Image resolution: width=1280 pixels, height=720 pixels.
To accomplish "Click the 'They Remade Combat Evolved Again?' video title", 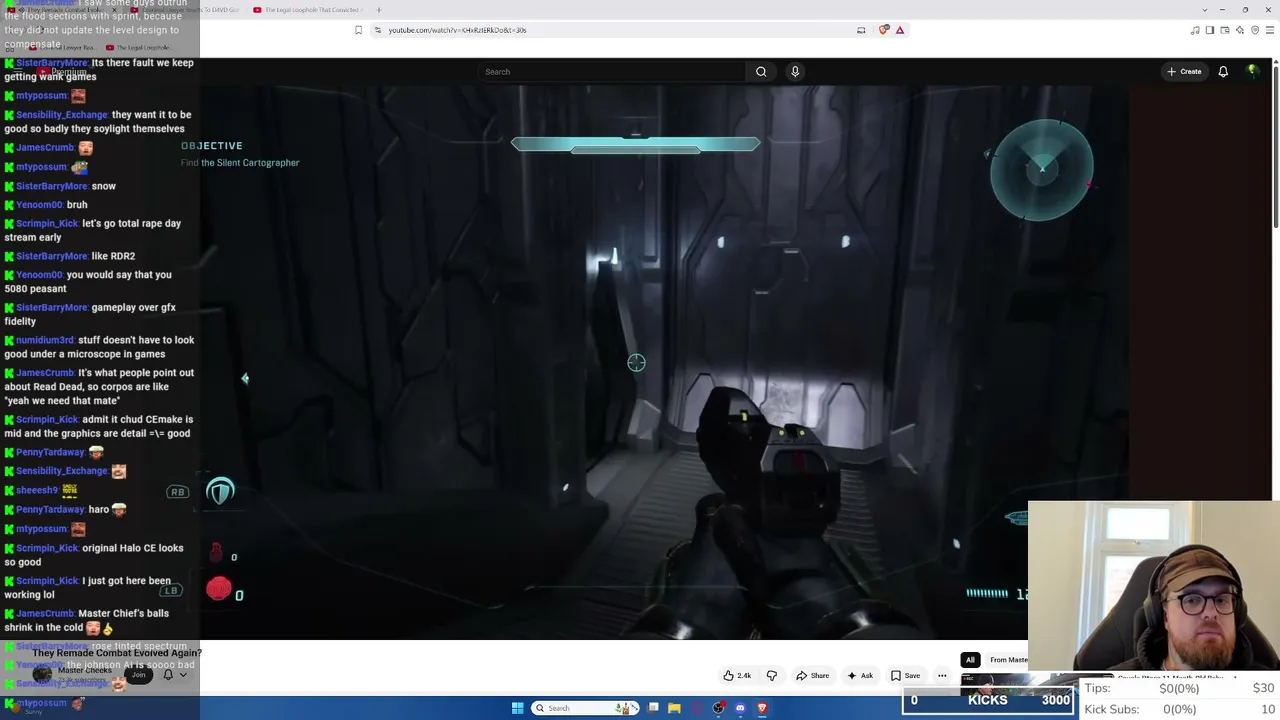I will [117, 653].
